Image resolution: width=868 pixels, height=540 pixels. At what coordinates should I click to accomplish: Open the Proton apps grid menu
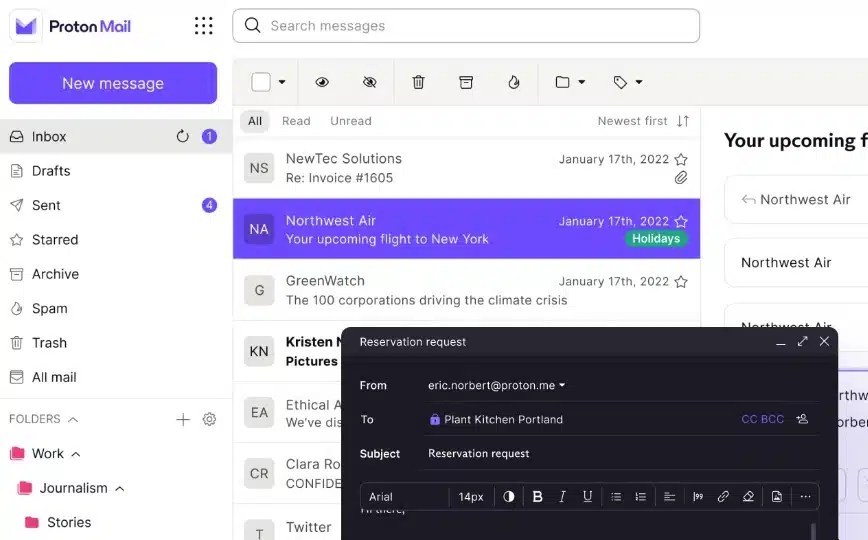(204, 25)
